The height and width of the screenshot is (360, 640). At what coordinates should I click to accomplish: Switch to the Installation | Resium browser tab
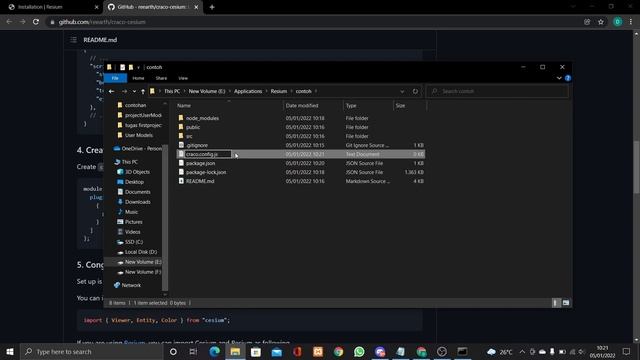click(x=53, y=7)
